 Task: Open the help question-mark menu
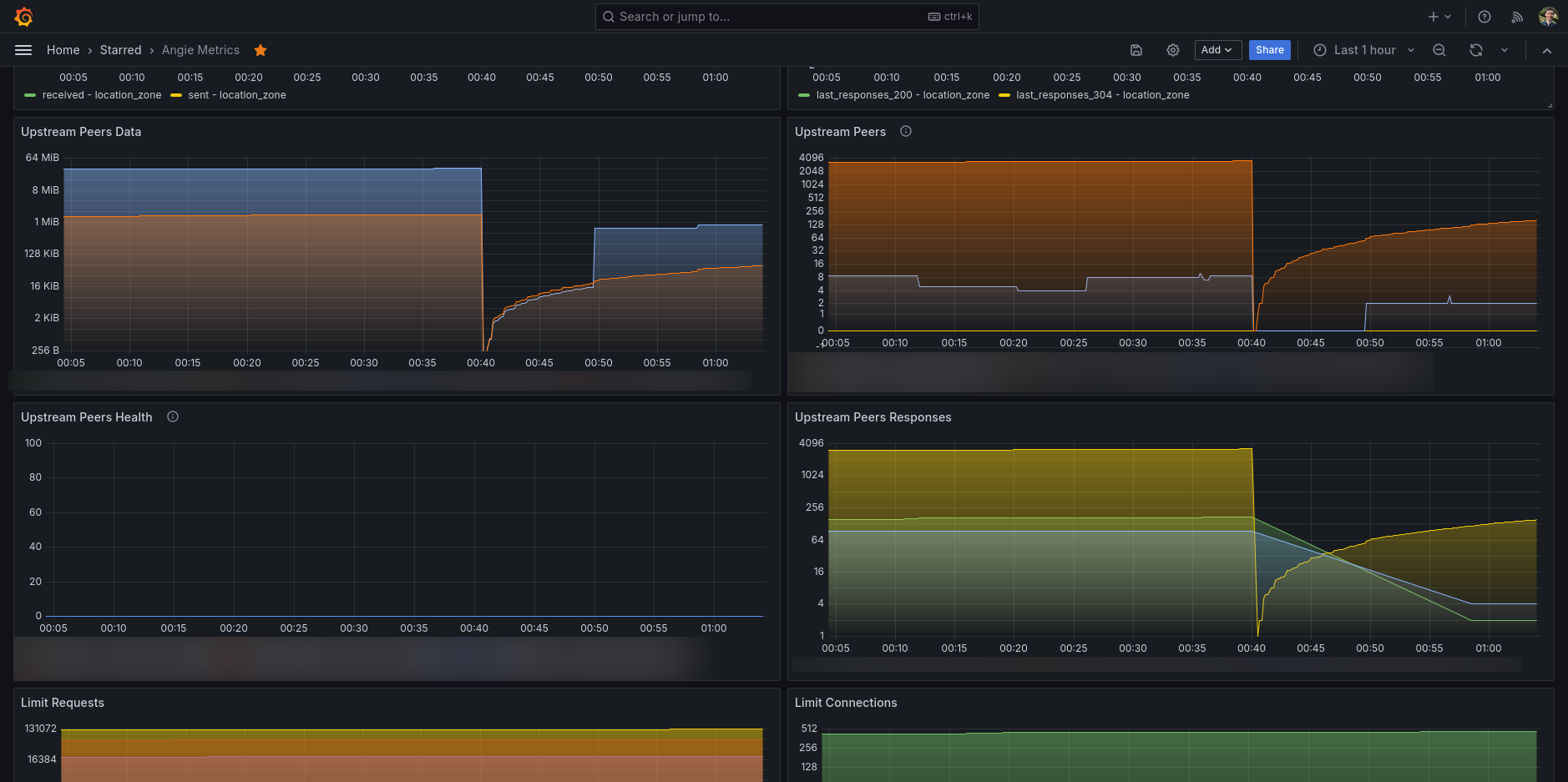click(x=1485, y=17)
